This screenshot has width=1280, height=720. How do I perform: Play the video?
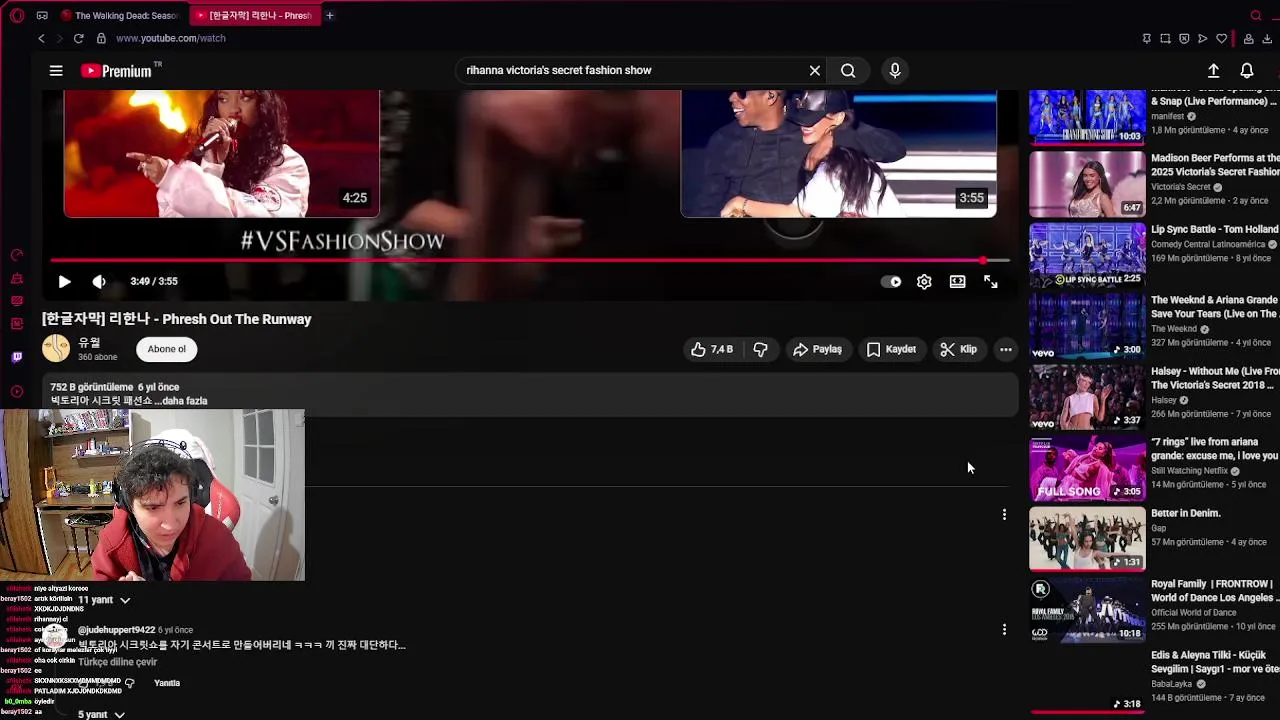coord(64,282)
